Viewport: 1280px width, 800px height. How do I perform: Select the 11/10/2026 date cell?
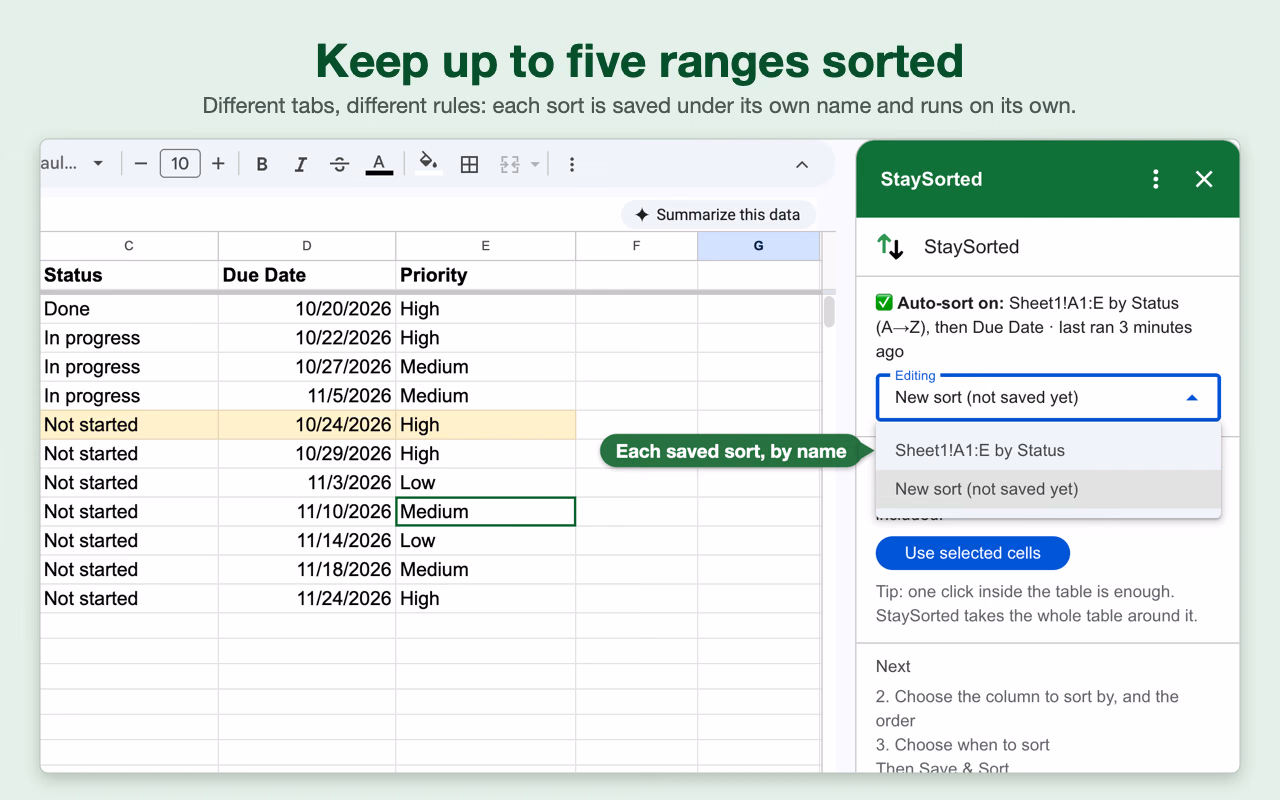[x=307, y=512]
